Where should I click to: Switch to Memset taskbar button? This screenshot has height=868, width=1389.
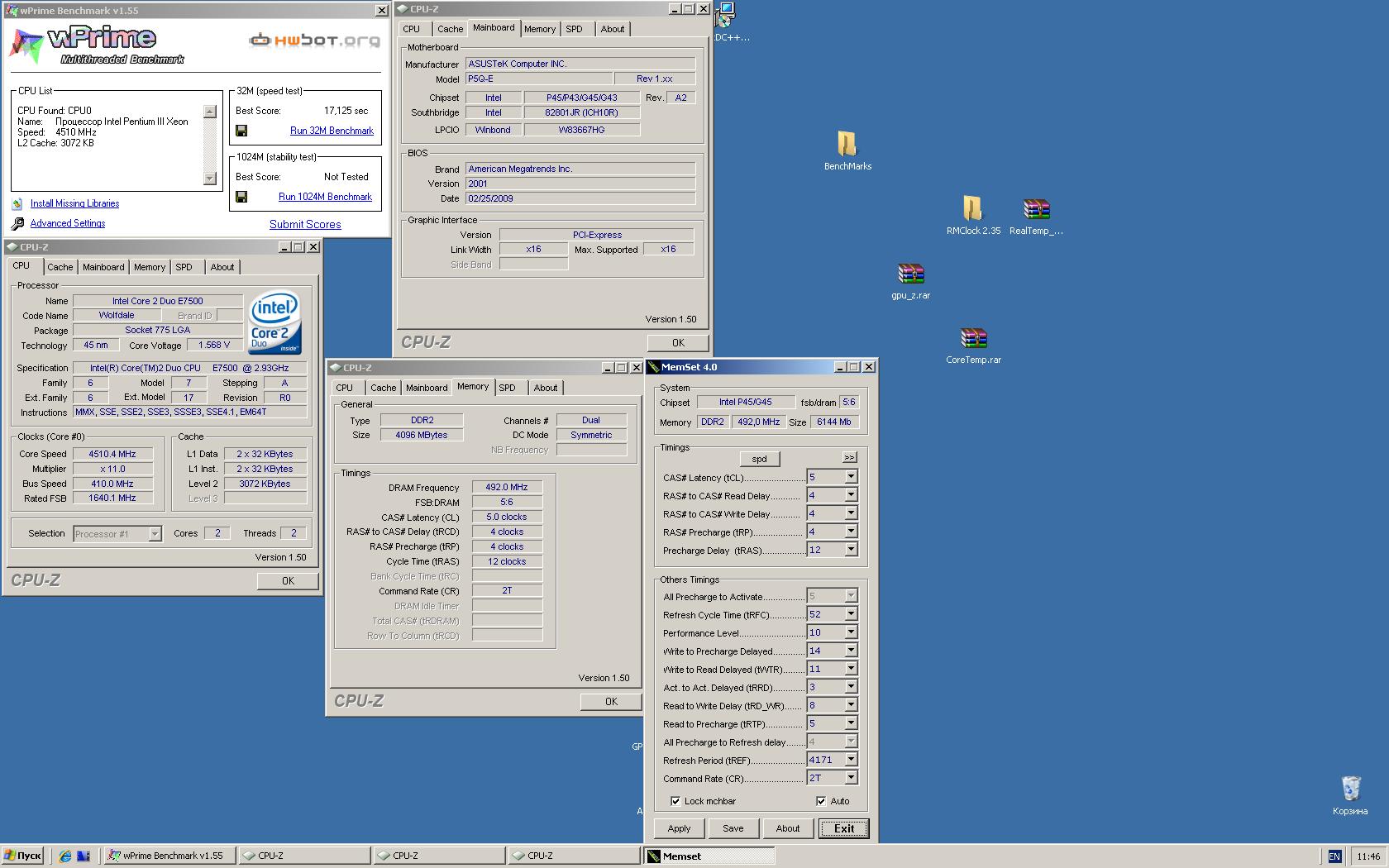710,856
